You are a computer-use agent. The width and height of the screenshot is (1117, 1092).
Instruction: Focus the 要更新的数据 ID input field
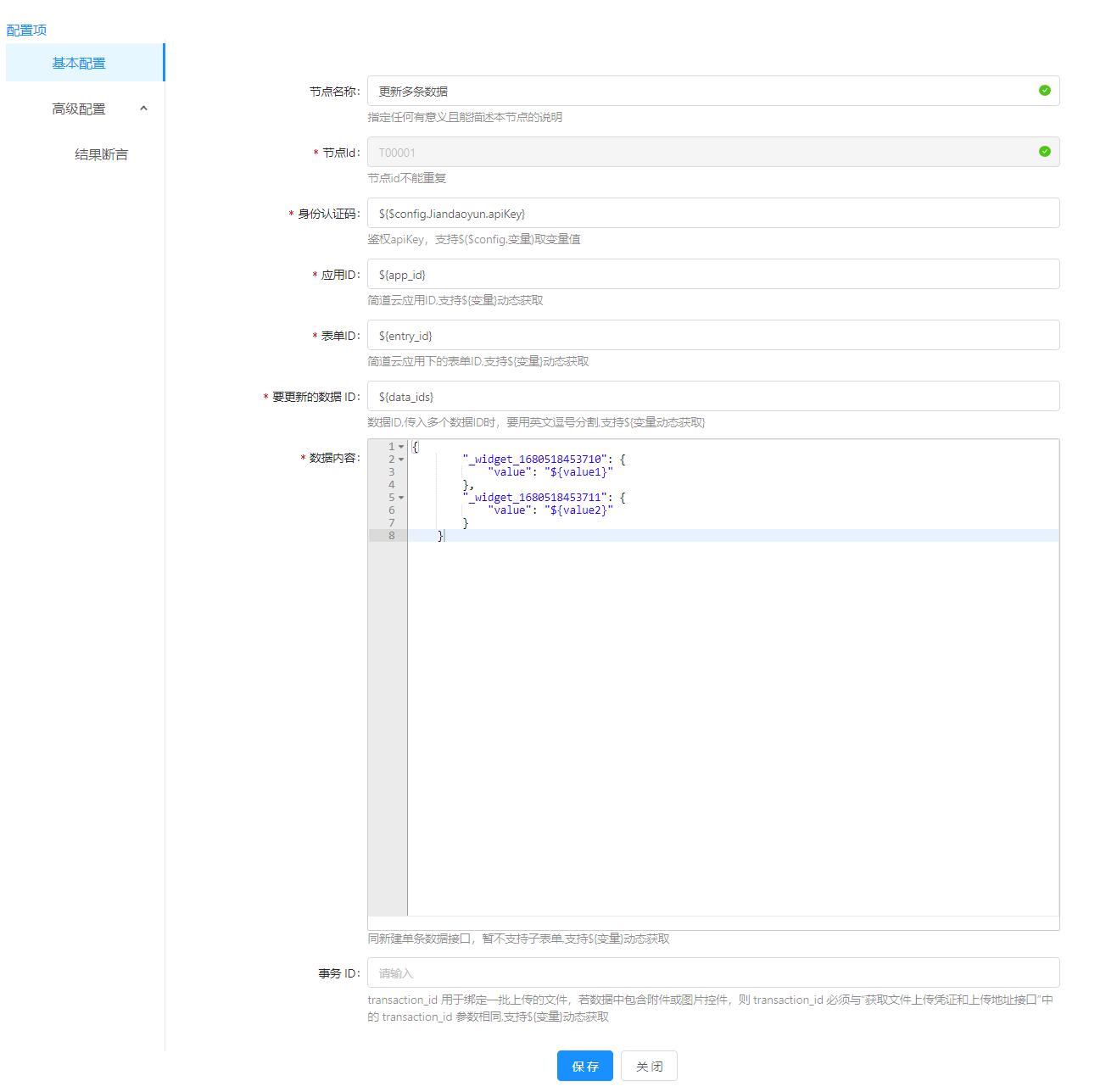(713, 396)
